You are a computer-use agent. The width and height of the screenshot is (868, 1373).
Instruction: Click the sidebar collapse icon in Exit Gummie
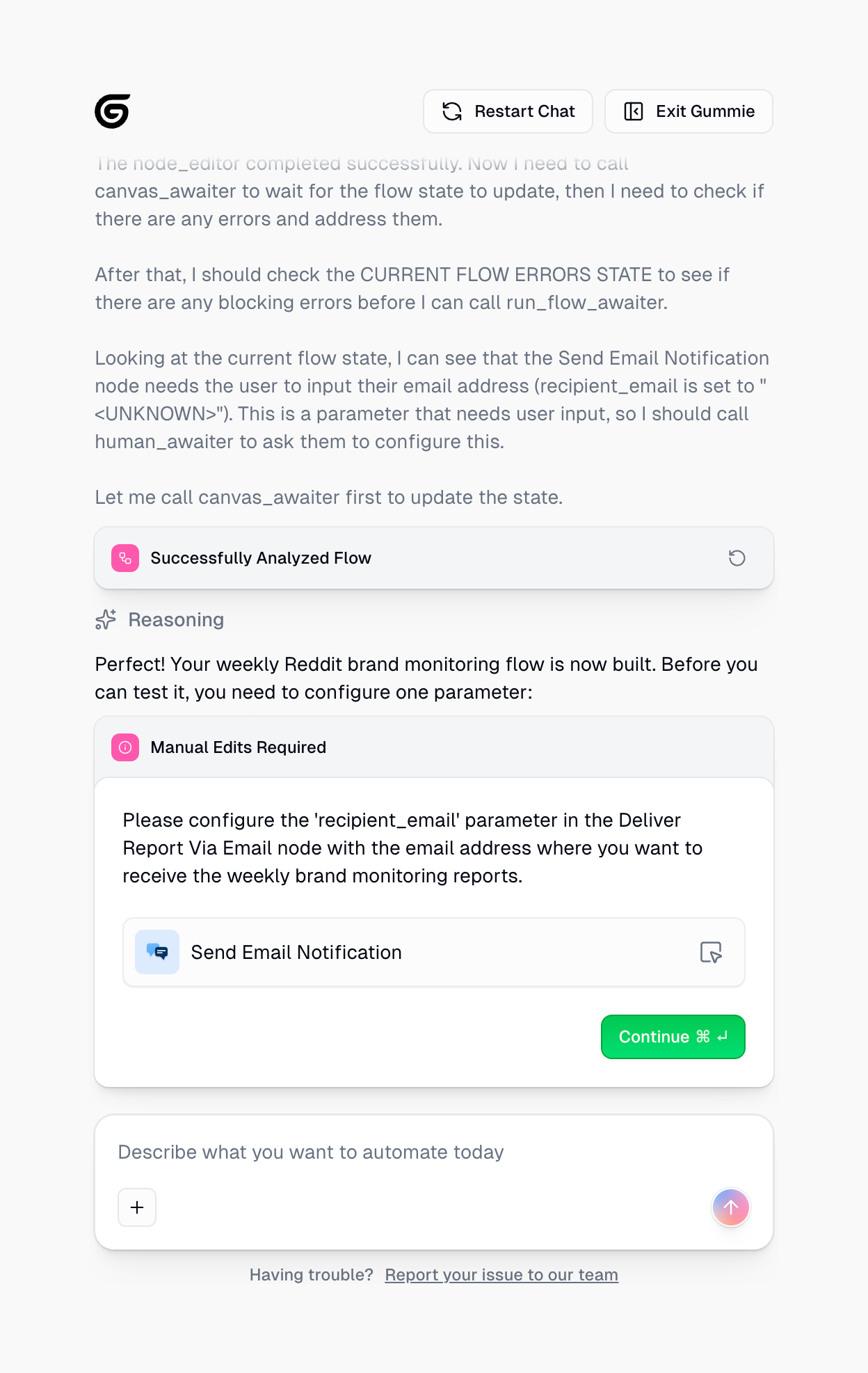[x=634, y=111]
